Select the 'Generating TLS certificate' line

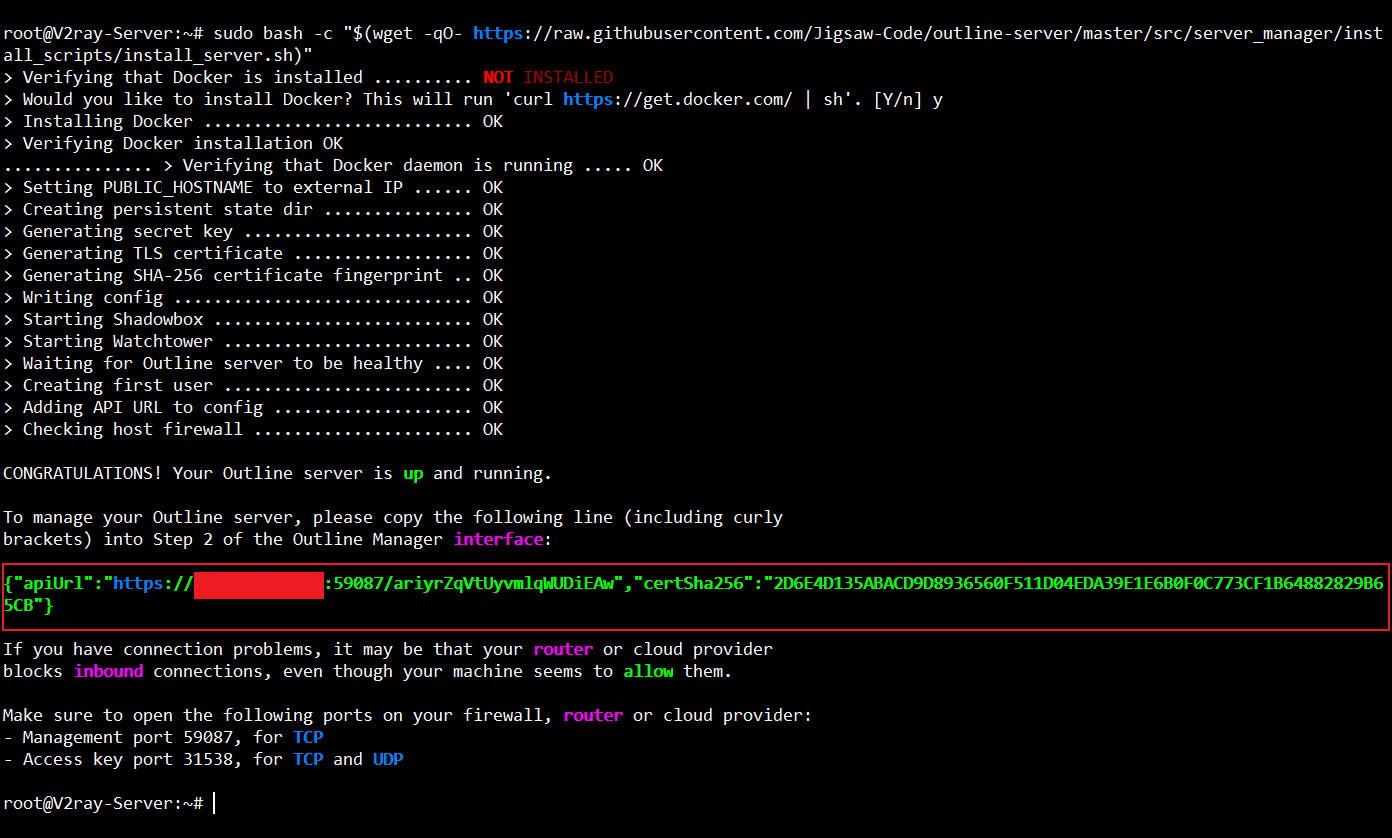pyautogui.click(x=253, y=253)
